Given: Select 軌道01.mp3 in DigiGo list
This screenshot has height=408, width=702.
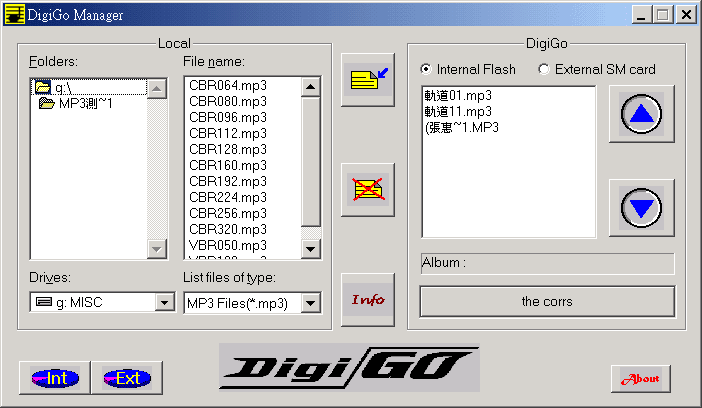Looking at the screenshot, I should point(458,95).
